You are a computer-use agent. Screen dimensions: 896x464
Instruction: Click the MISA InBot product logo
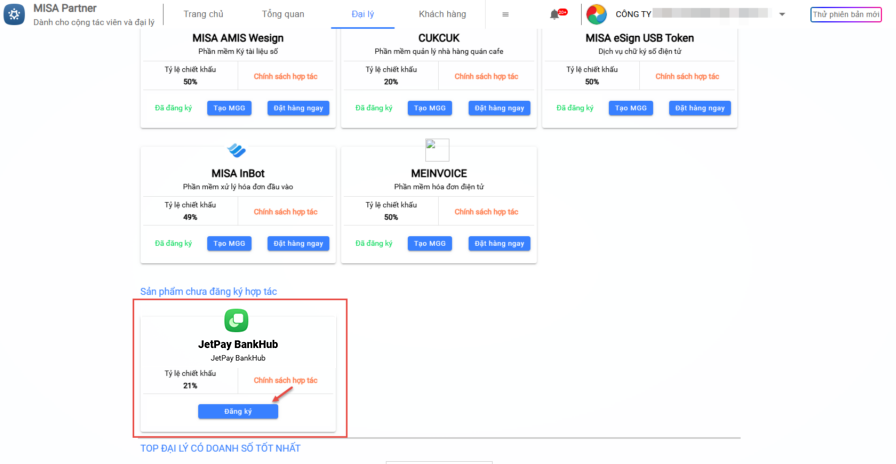[237, 150]
